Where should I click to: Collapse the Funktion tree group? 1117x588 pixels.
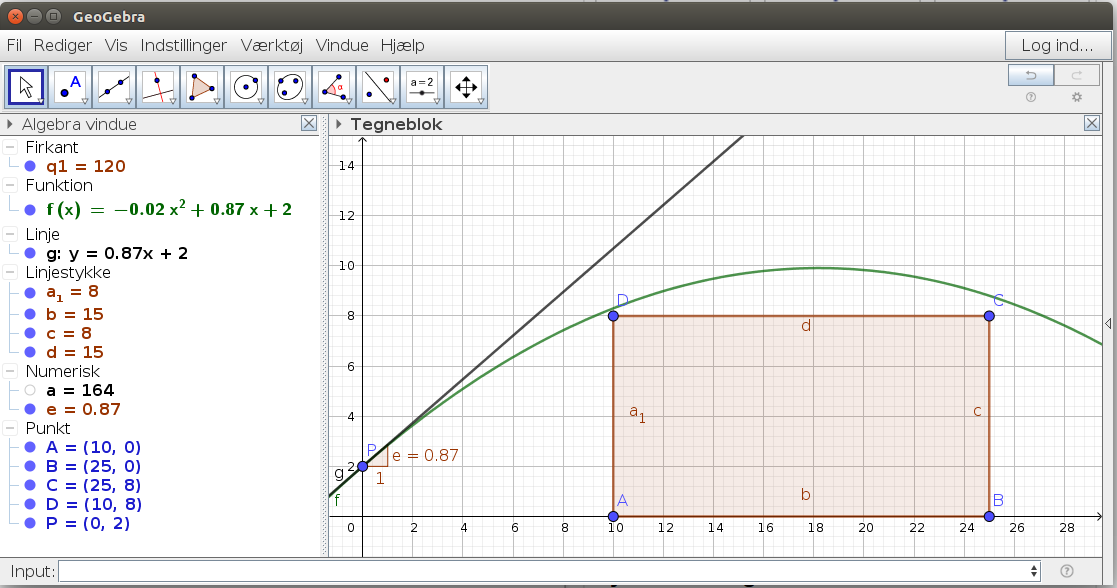click(10, 185)
